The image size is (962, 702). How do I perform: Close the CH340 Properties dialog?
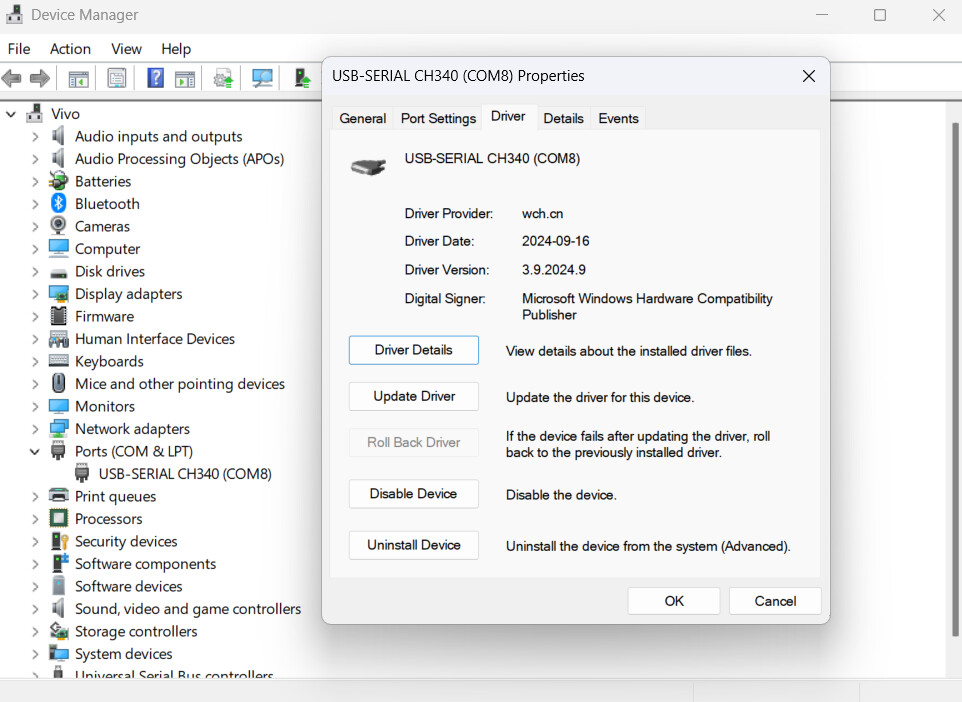coord(809,76)
